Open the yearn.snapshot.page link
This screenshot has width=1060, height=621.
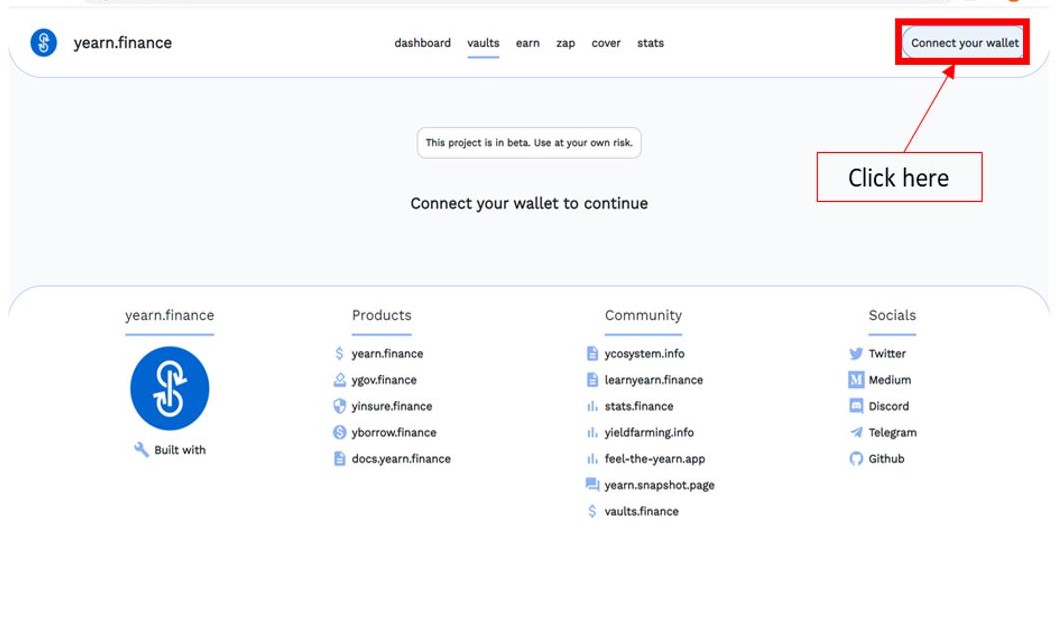point(660,485)
